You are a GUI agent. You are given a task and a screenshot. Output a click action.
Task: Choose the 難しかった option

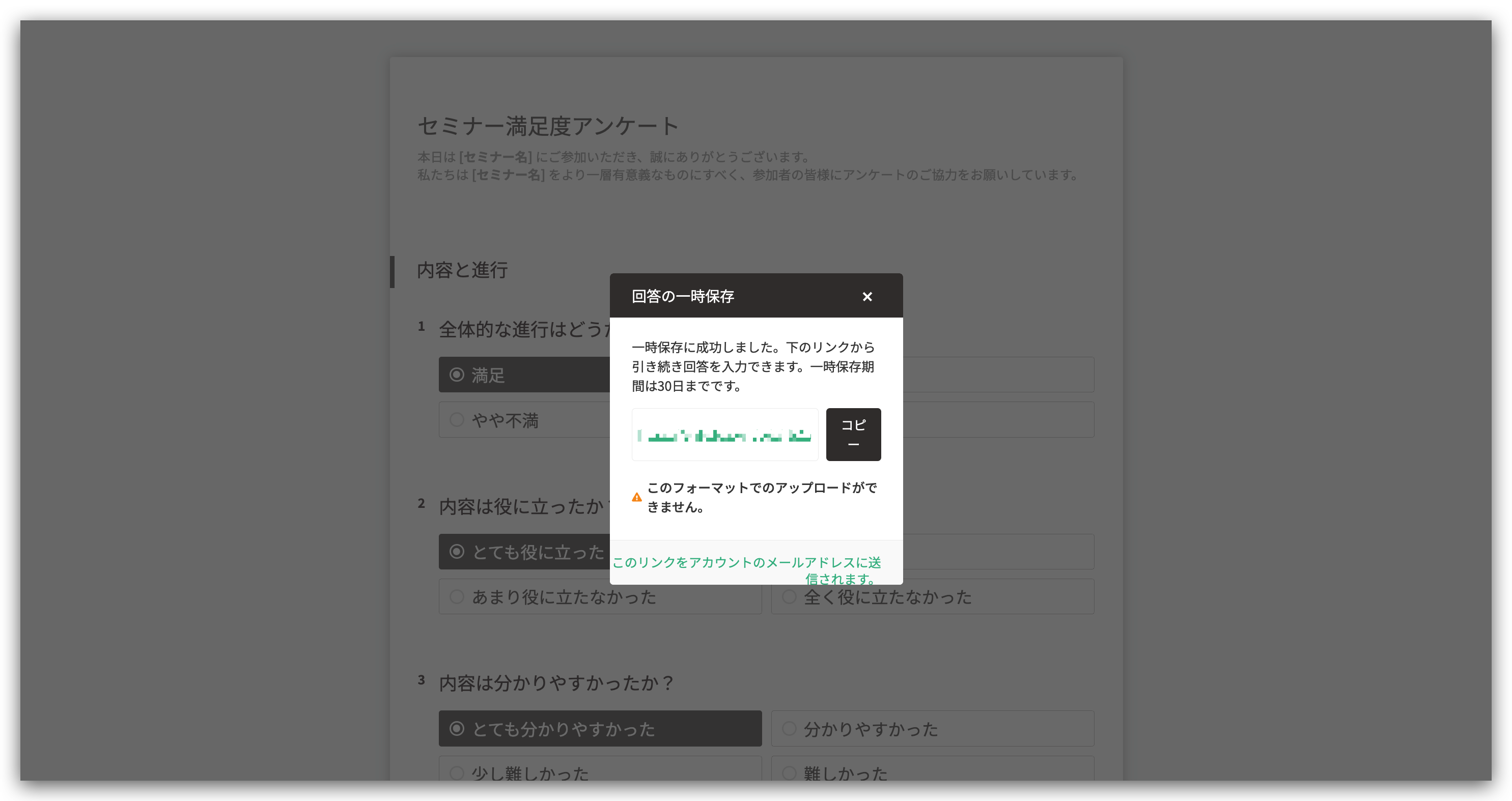[933, 769]
